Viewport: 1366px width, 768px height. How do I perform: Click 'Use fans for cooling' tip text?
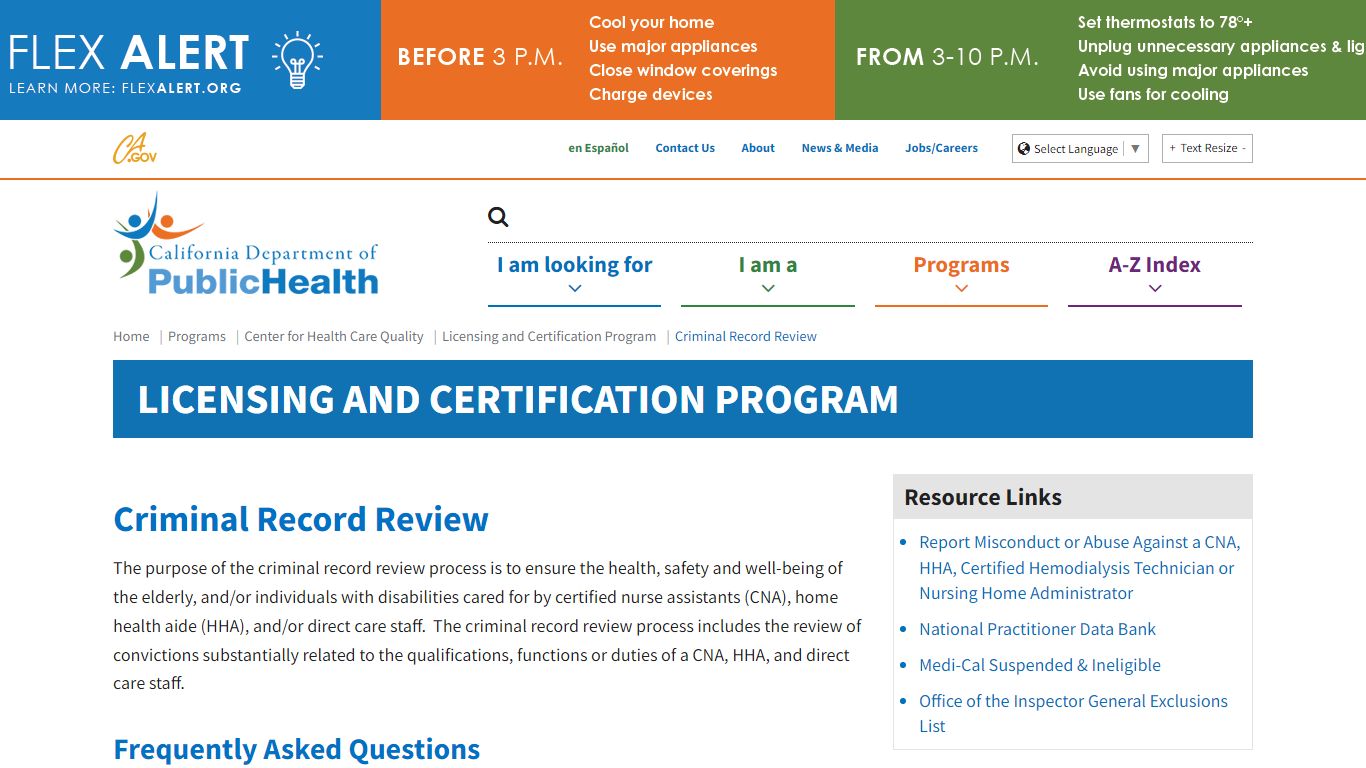pyautogui.click(x=1153, y=94)
